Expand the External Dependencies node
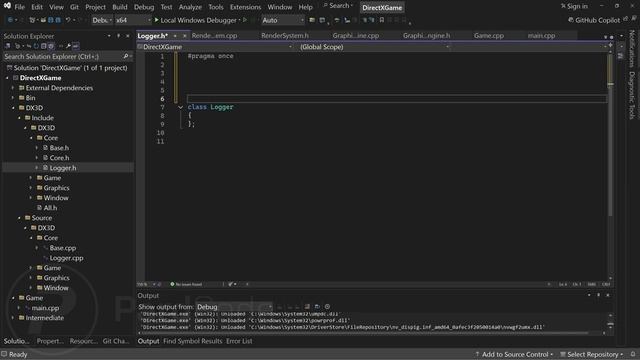 (13, 88)
